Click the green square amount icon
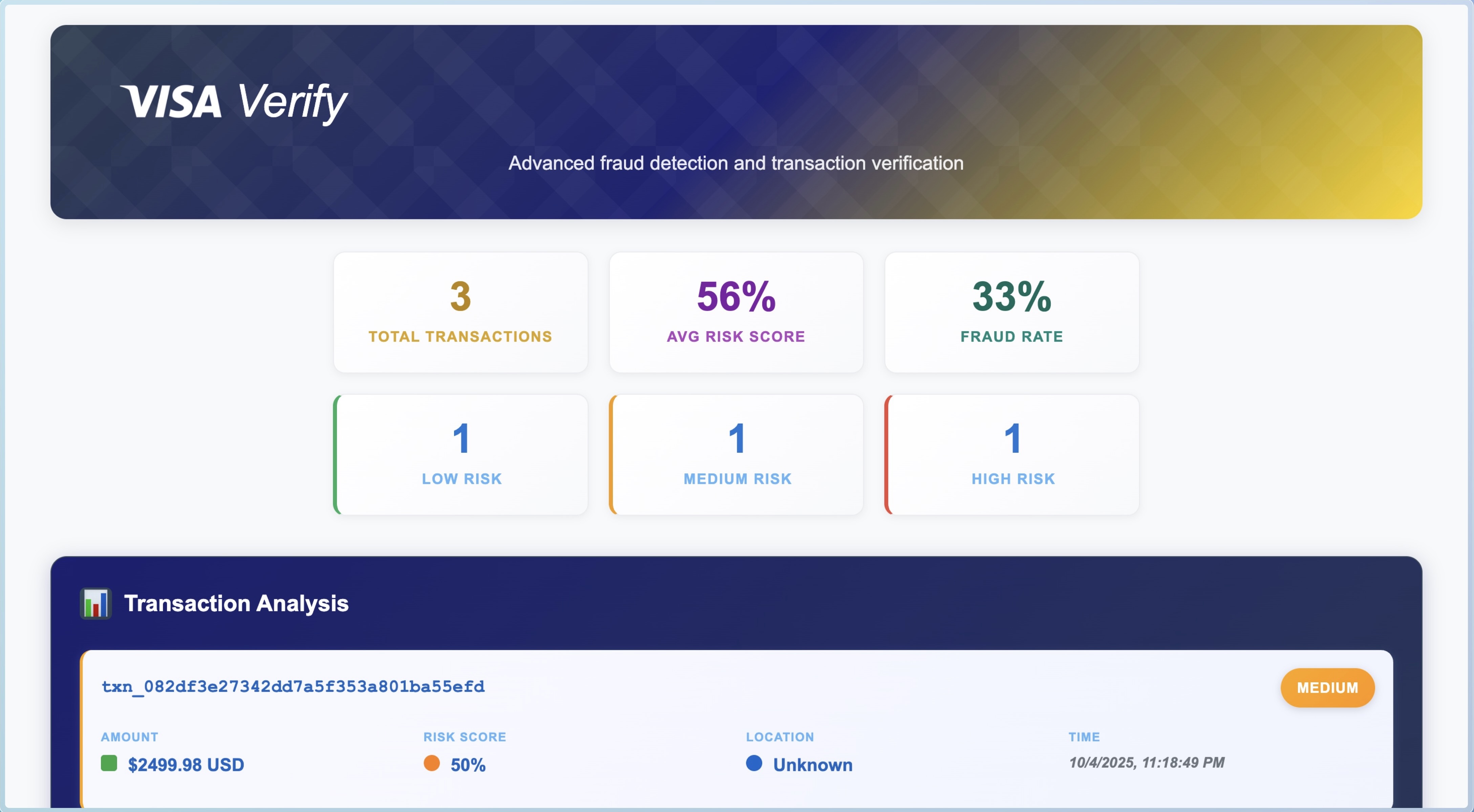Screen dimensions: 1474x812 click(x=109, y=763)
